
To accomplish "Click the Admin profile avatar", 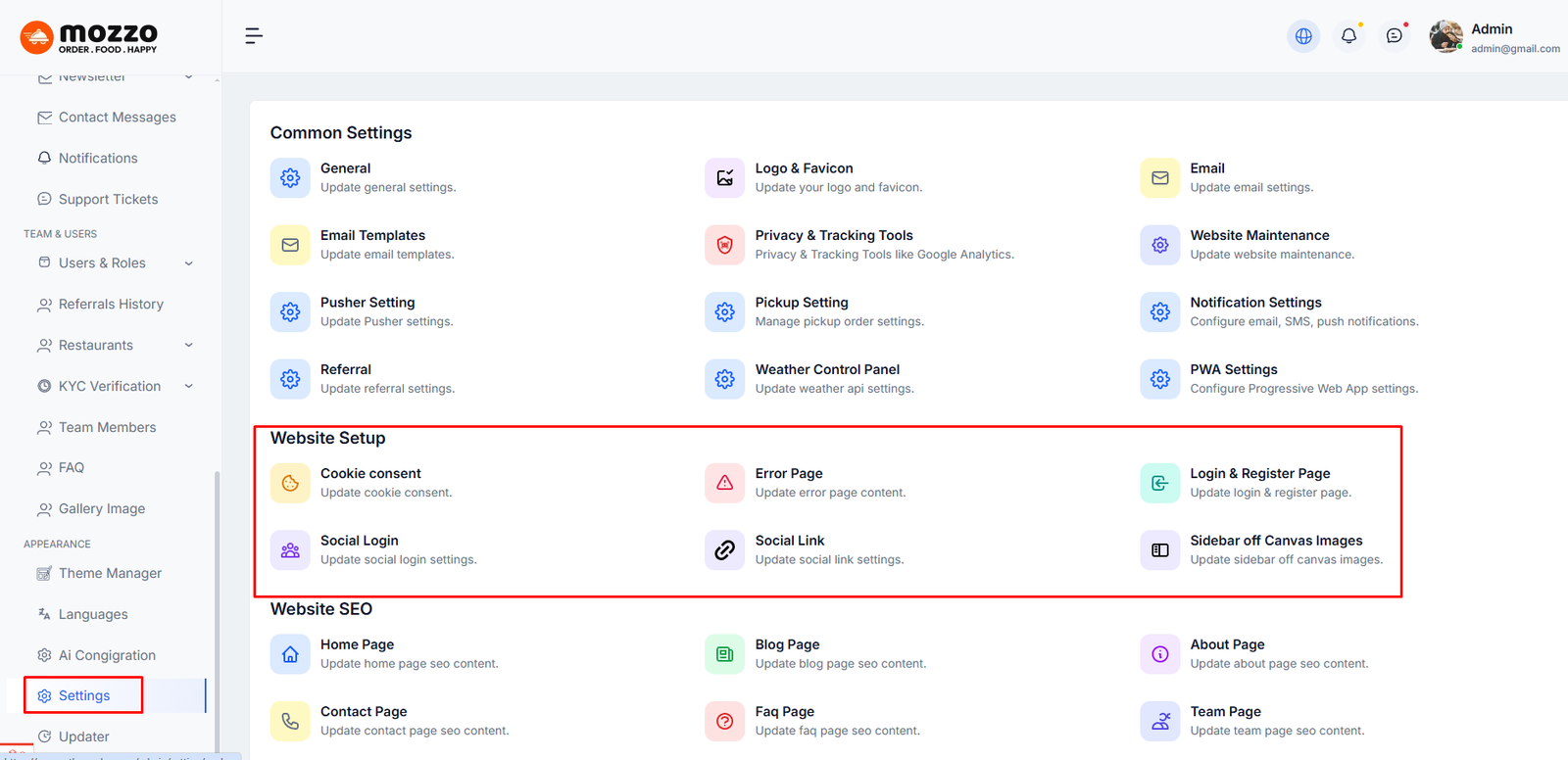I will pyautogui.click(x=1445, y=36).
